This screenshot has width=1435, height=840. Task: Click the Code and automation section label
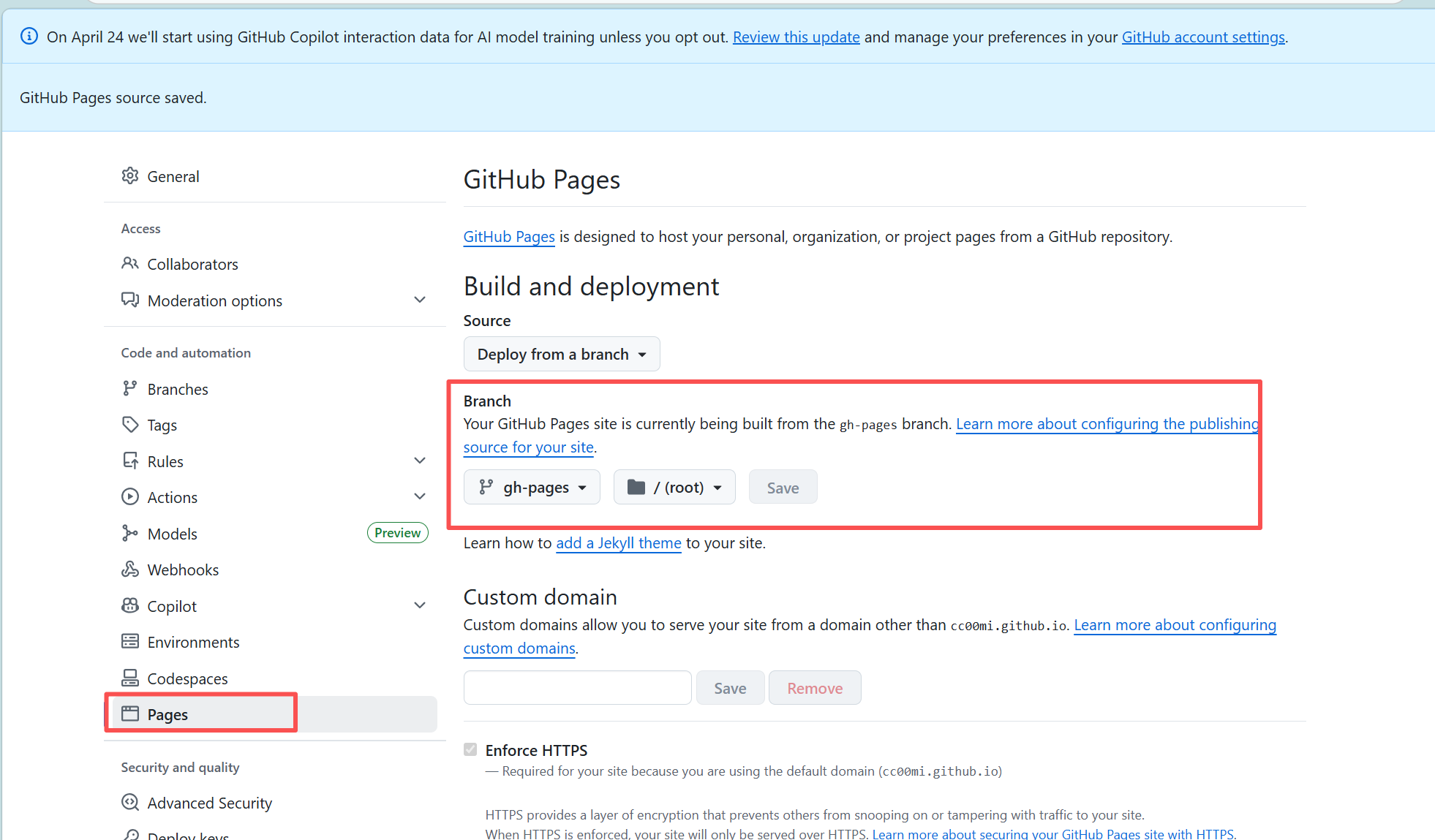tap(186, 353)
